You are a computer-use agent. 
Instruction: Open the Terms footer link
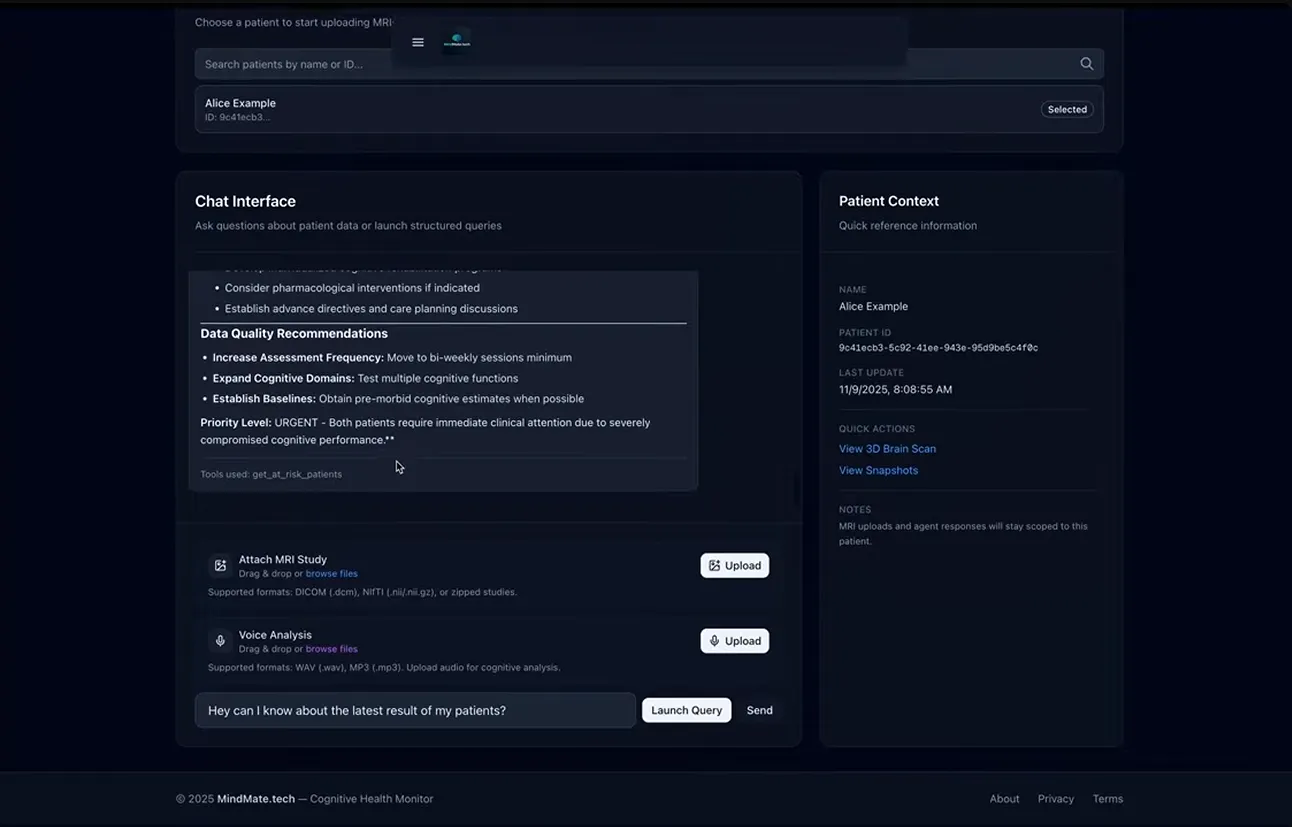(1108, 799)
